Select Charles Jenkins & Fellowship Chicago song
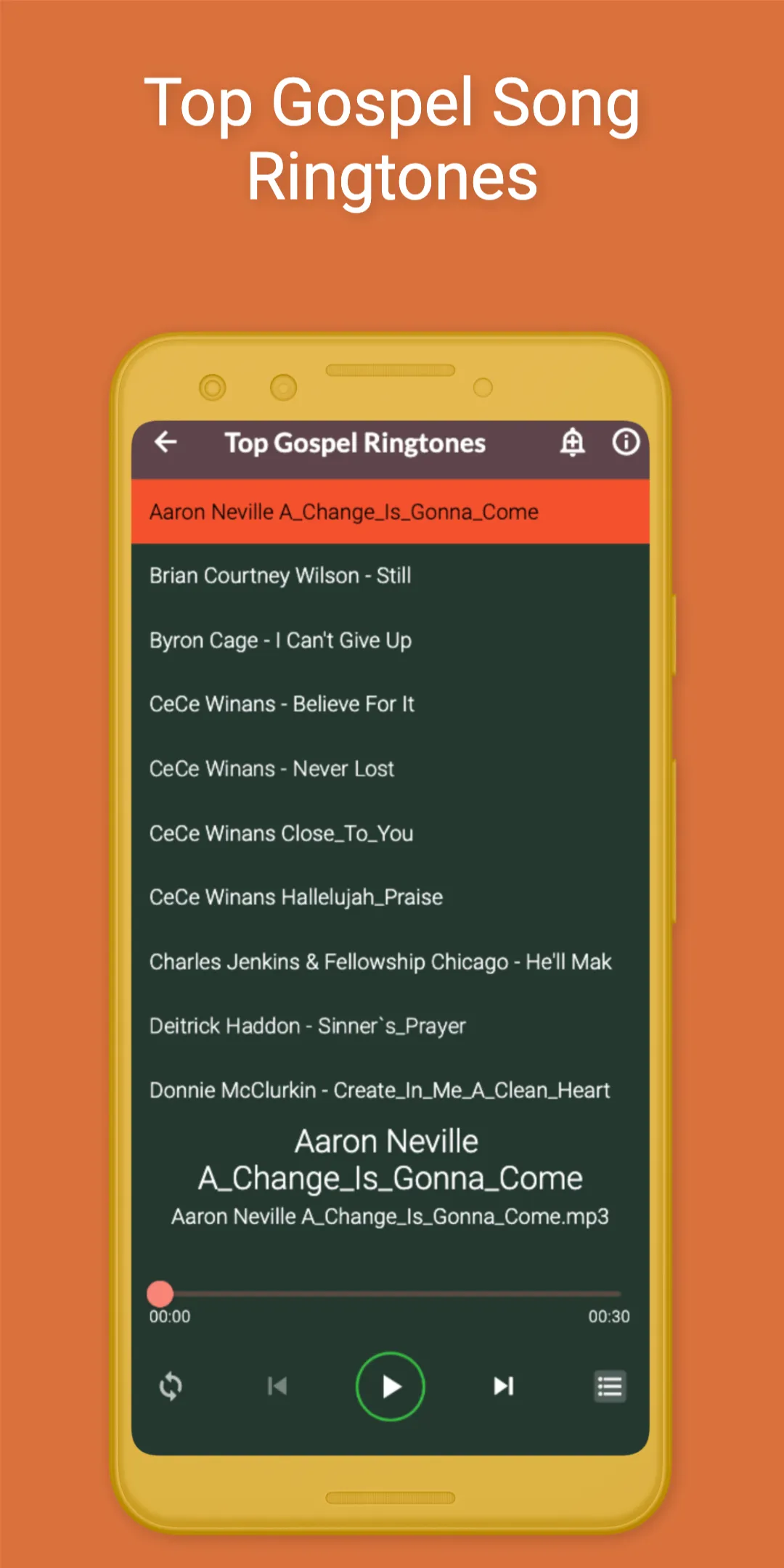This screenshot has height=1568, width=784. 391,962
